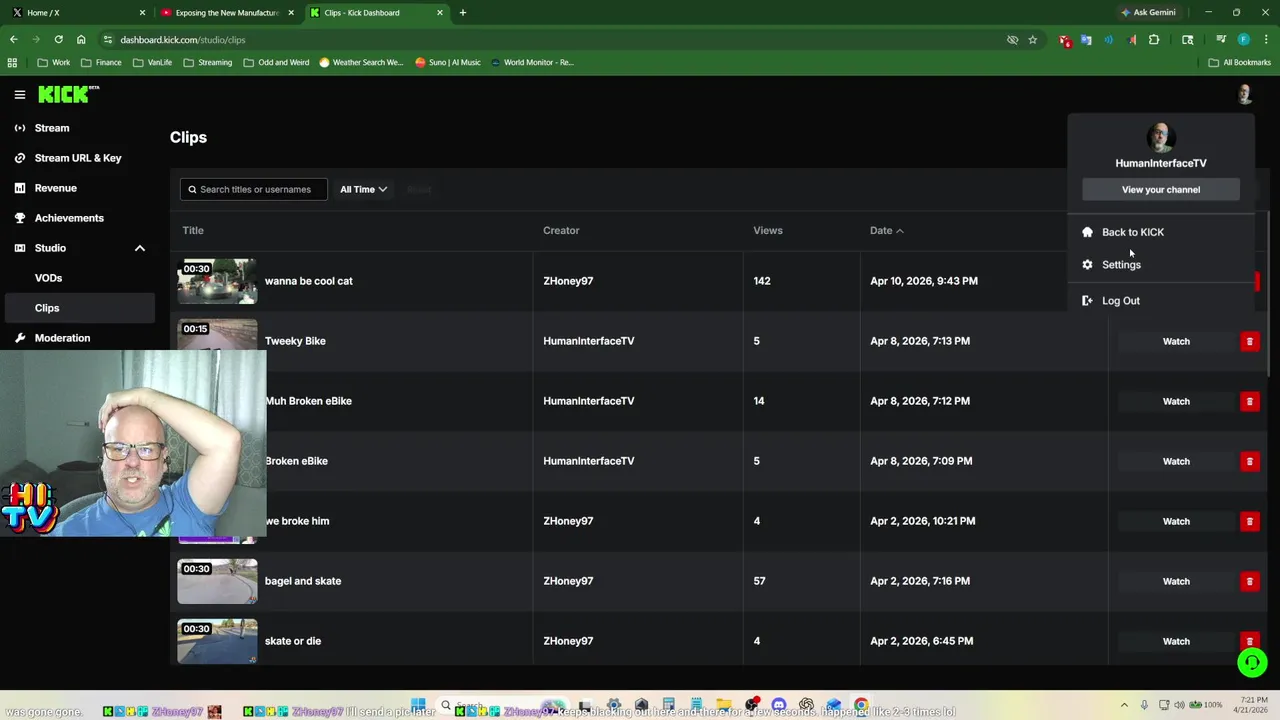Viewport: 1280px width, 720px height.
Task: Click the Moderation wrench icon
Action: [x=20, y=338]
